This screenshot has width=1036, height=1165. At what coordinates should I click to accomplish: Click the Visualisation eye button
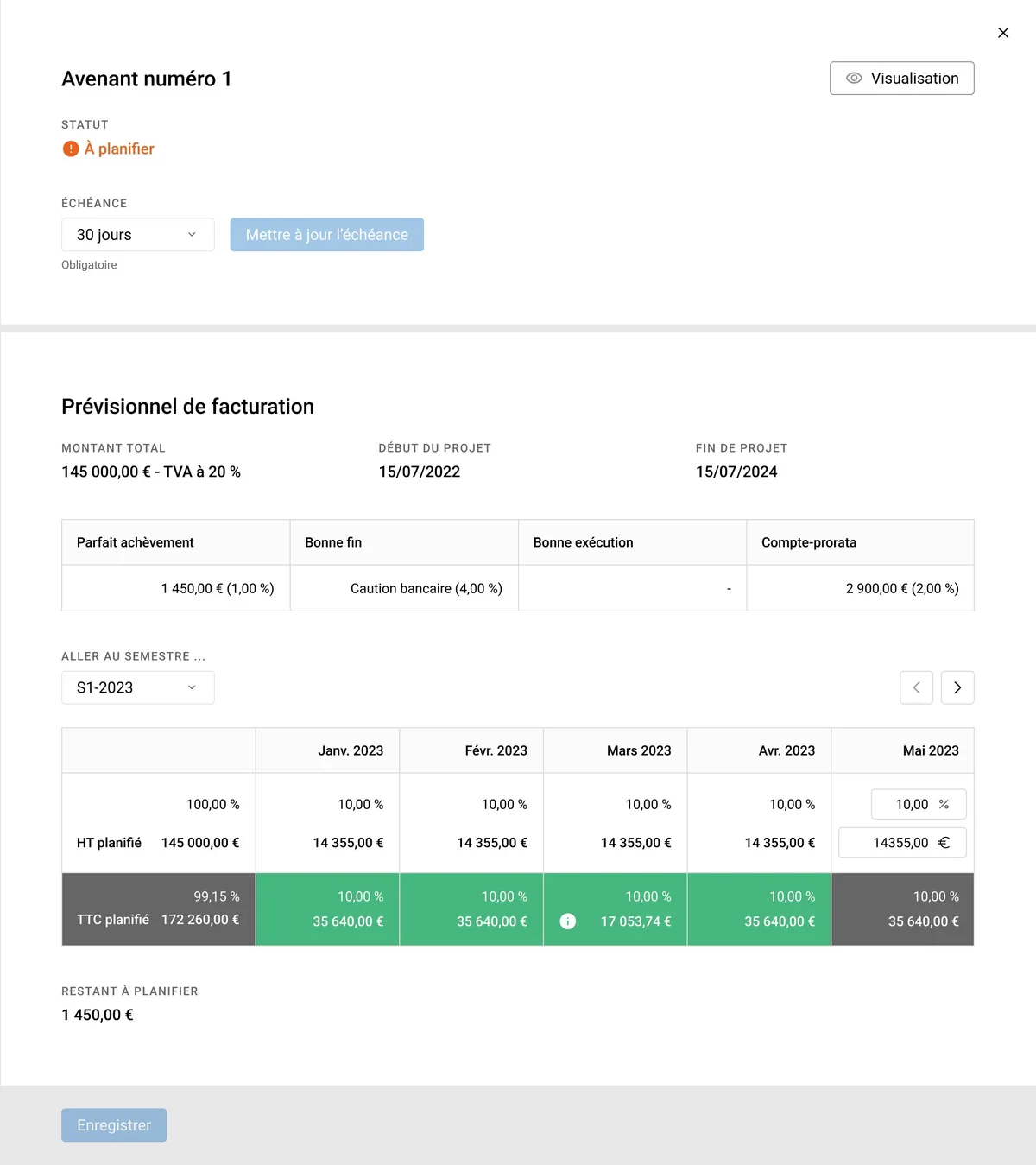901,79
